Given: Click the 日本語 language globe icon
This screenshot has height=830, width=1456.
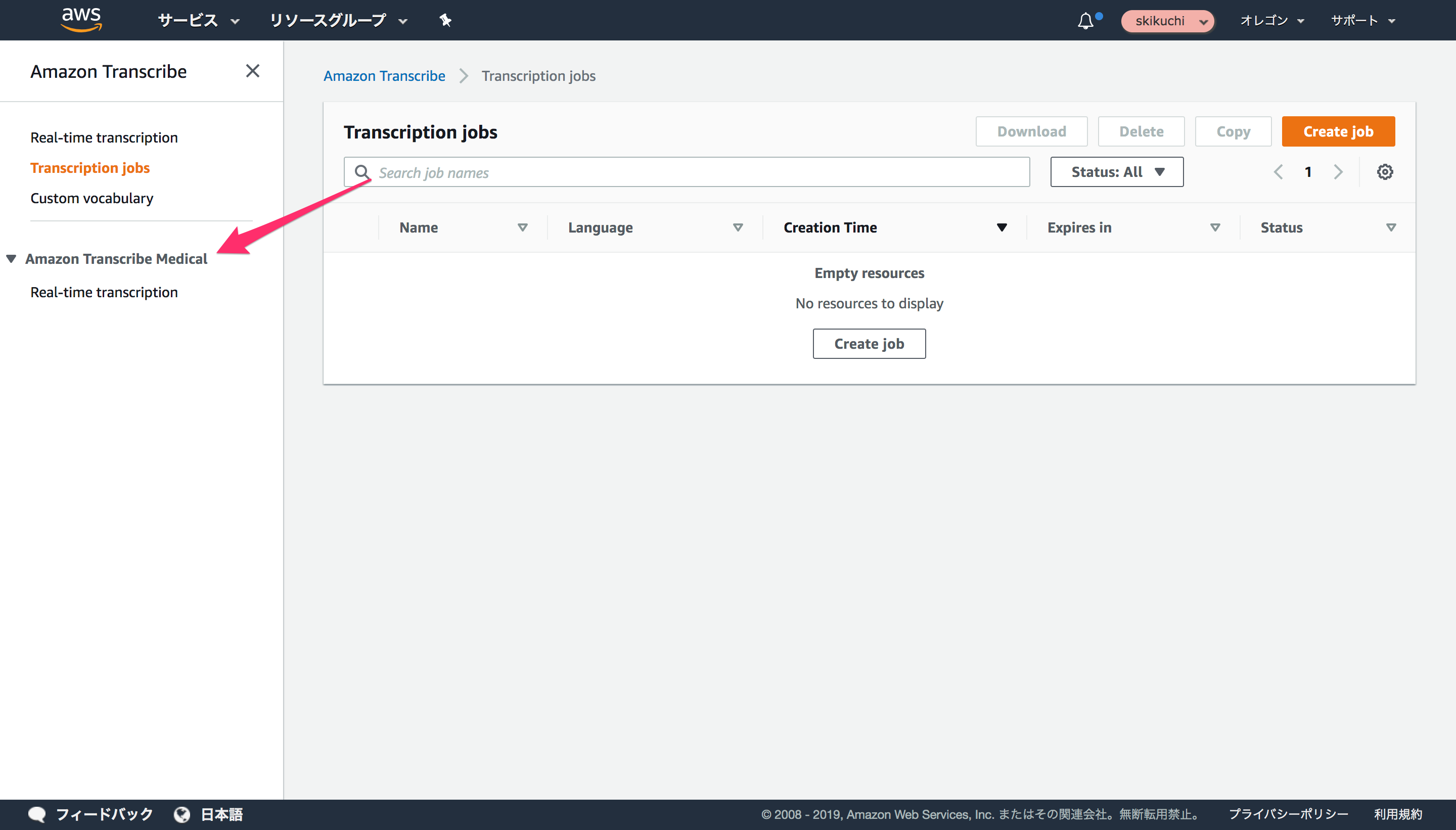Looking at the screenshot, I should [x=182, y=814].
